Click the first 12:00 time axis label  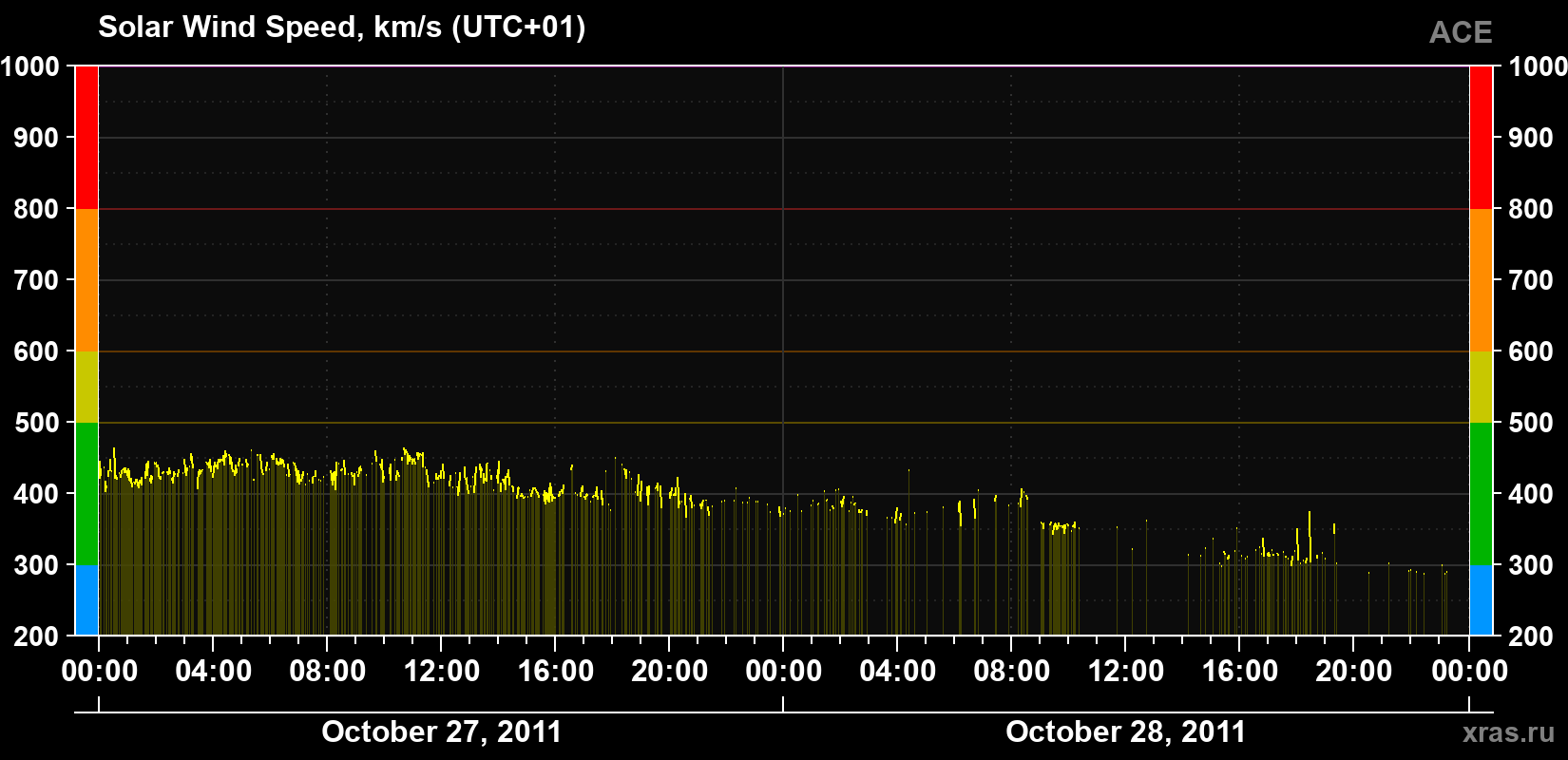pyautogui.click(x=442, y=671)
